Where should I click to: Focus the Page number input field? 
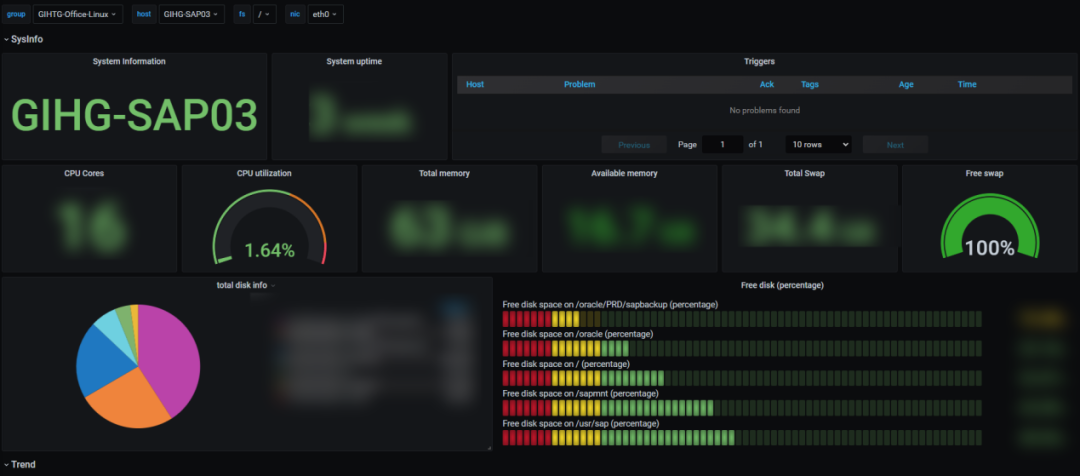click(x=722, y=145)
